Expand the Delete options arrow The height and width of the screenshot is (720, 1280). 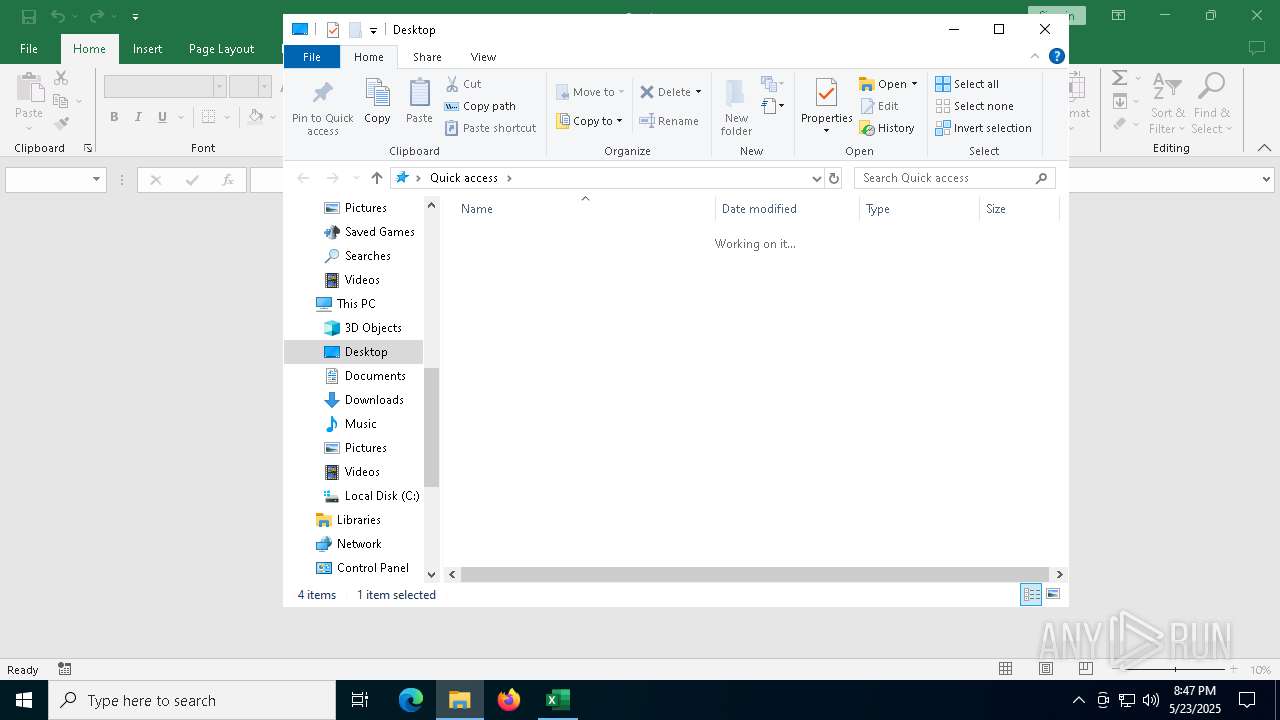698,92
